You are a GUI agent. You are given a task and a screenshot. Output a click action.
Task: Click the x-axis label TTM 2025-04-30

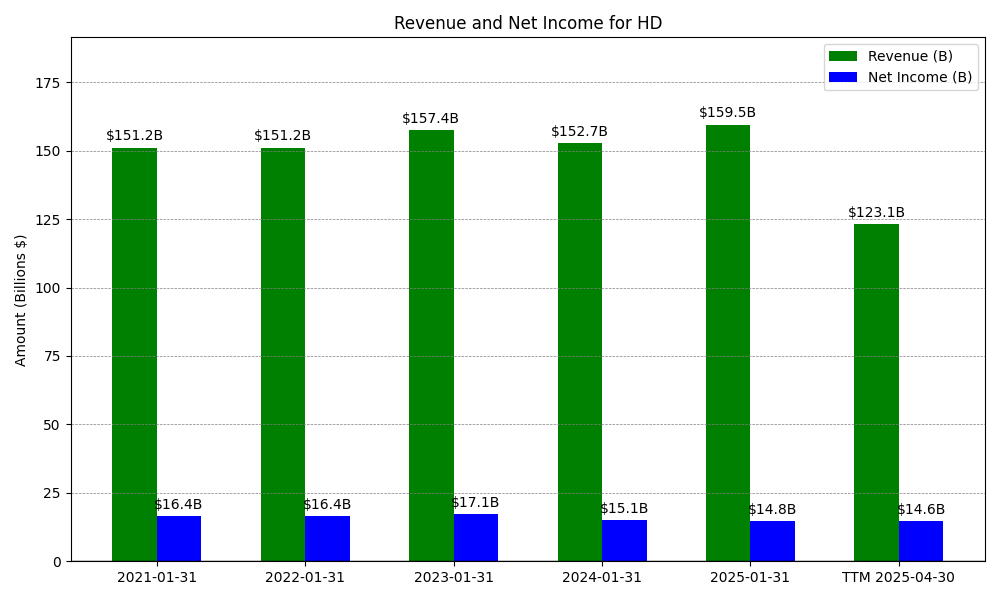click(899, 578)
